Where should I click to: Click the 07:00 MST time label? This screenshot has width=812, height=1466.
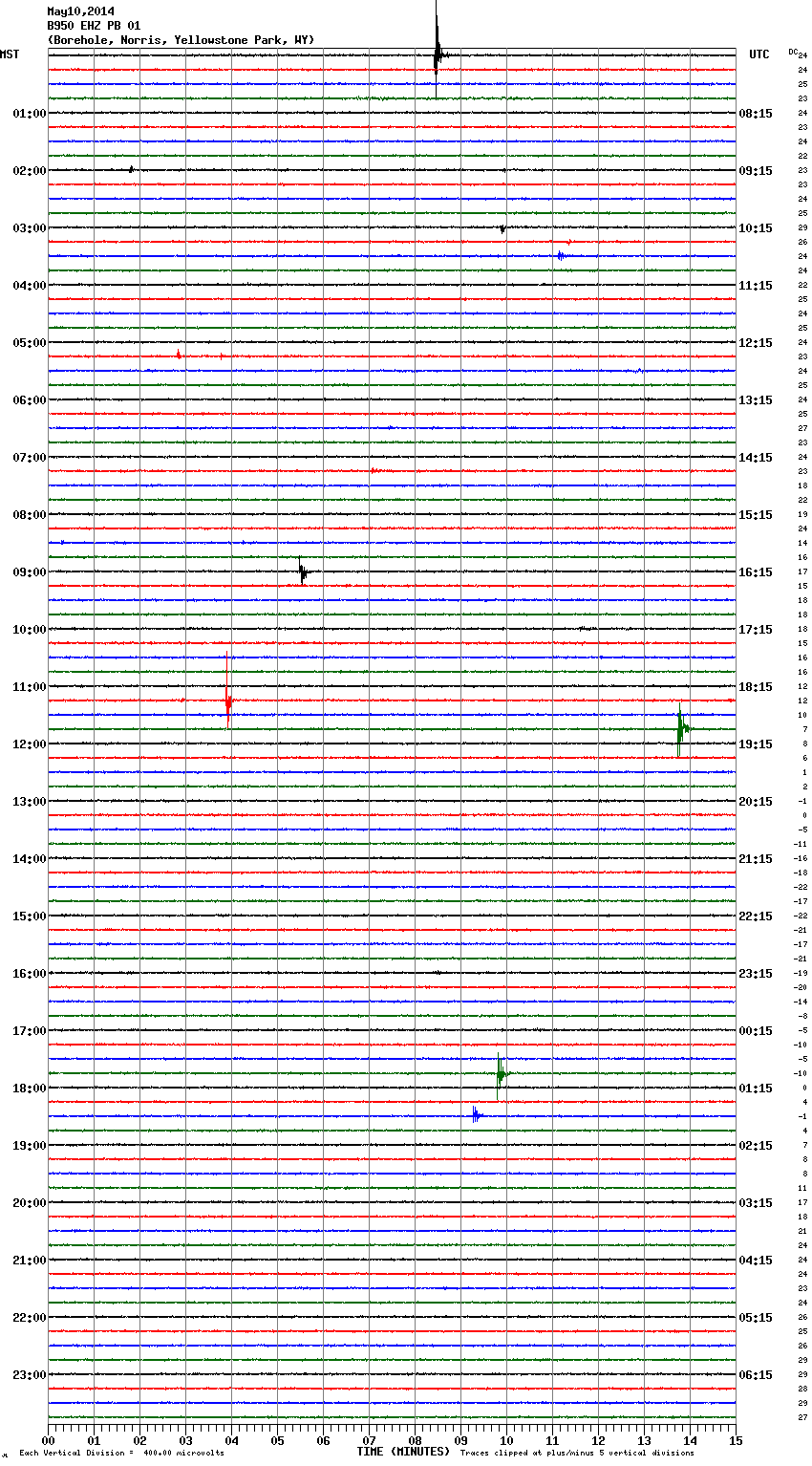pyautogui.click(x=29, y=458)
